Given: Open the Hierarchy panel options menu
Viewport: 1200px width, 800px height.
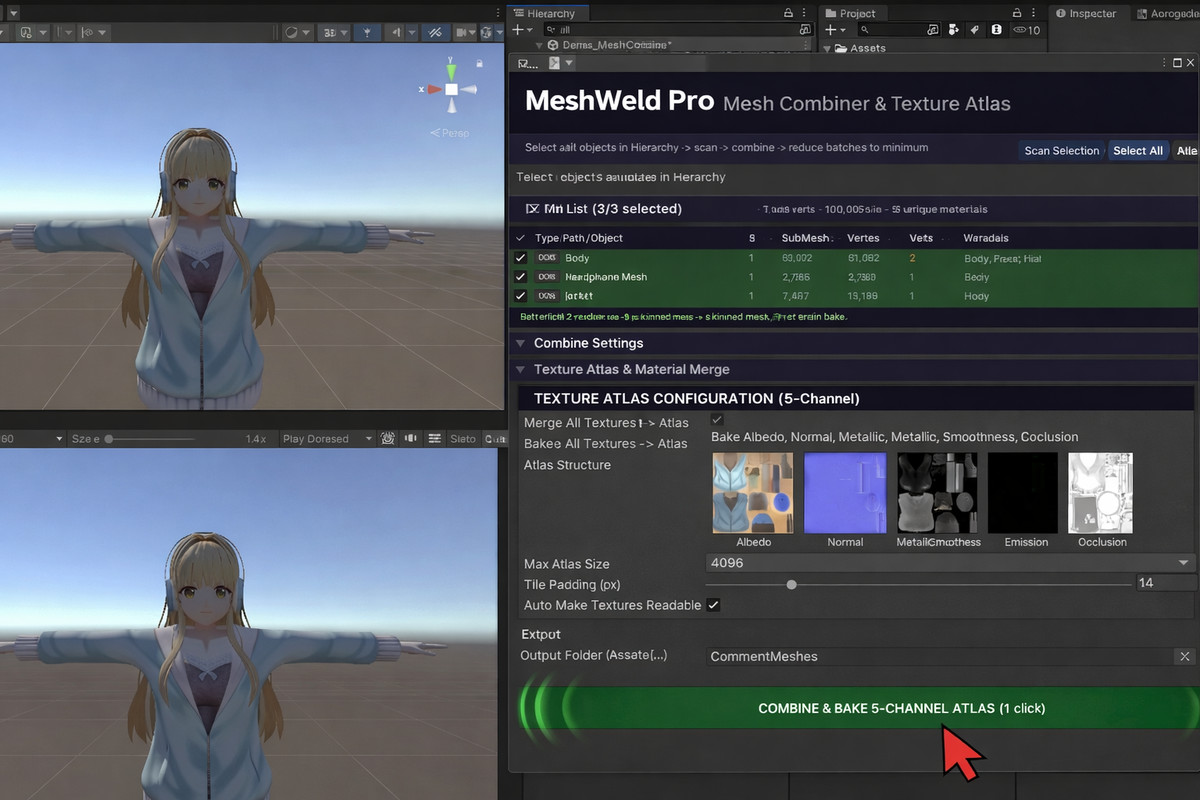Looking at the screenshot, I should click(x=806, y=13).
